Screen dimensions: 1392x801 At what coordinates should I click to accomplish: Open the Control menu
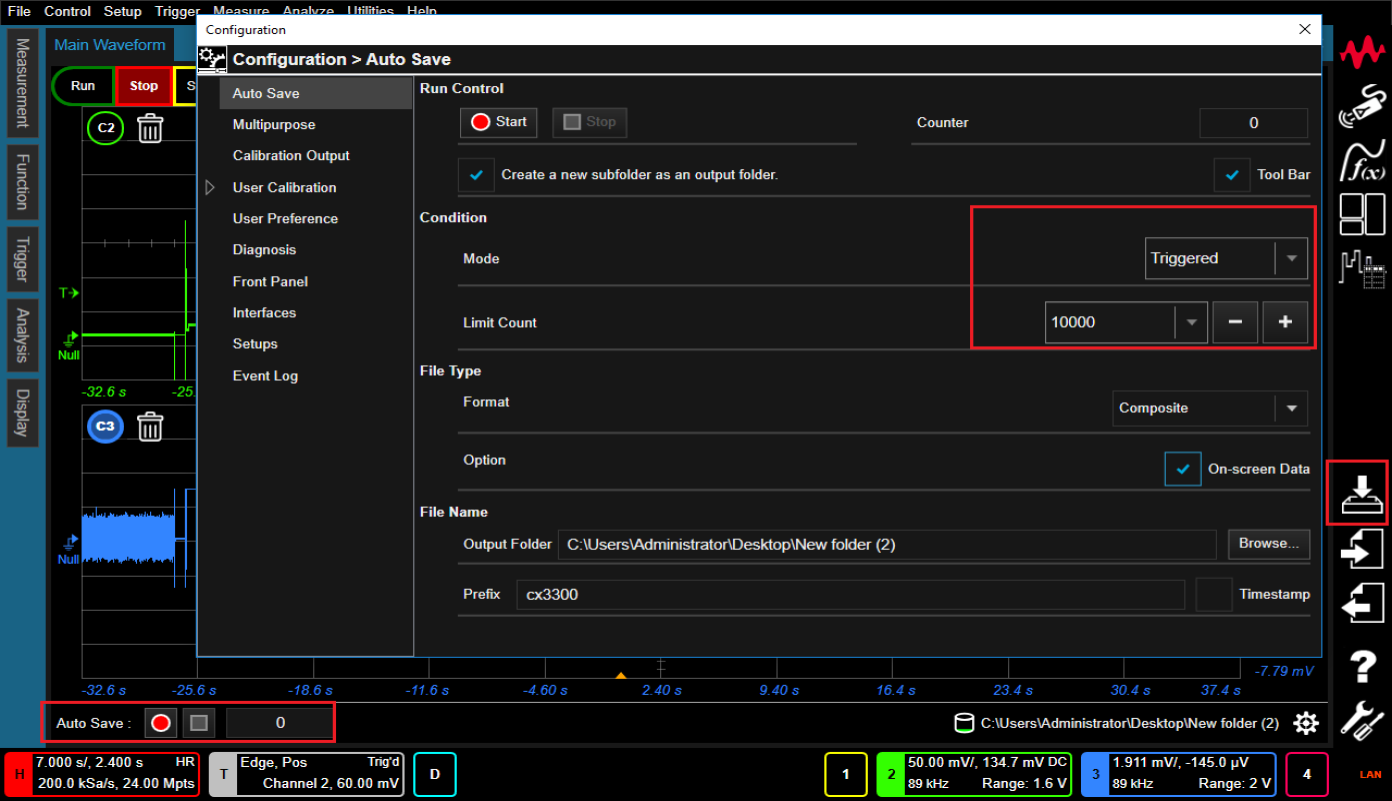click(68, 11)
